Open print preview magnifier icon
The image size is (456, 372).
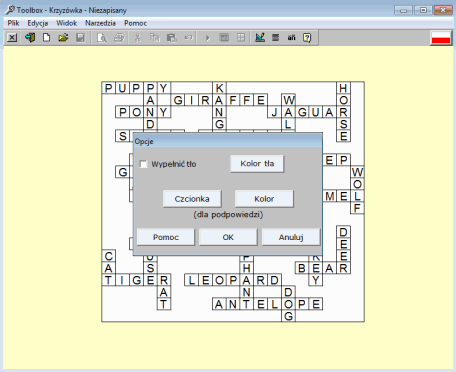tap(102, 38)
